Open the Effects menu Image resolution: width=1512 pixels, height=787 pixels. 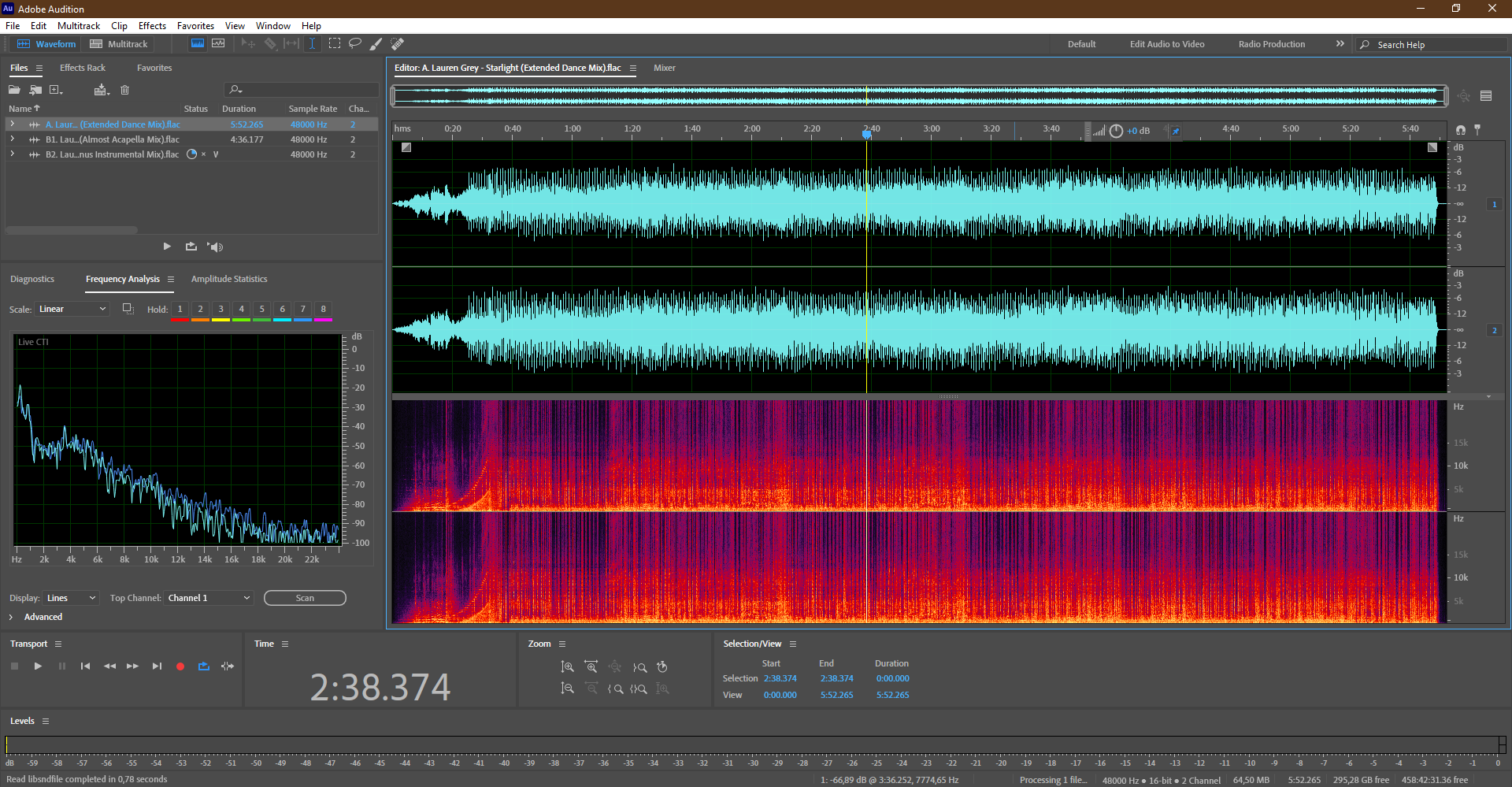[x=152, y=26]
